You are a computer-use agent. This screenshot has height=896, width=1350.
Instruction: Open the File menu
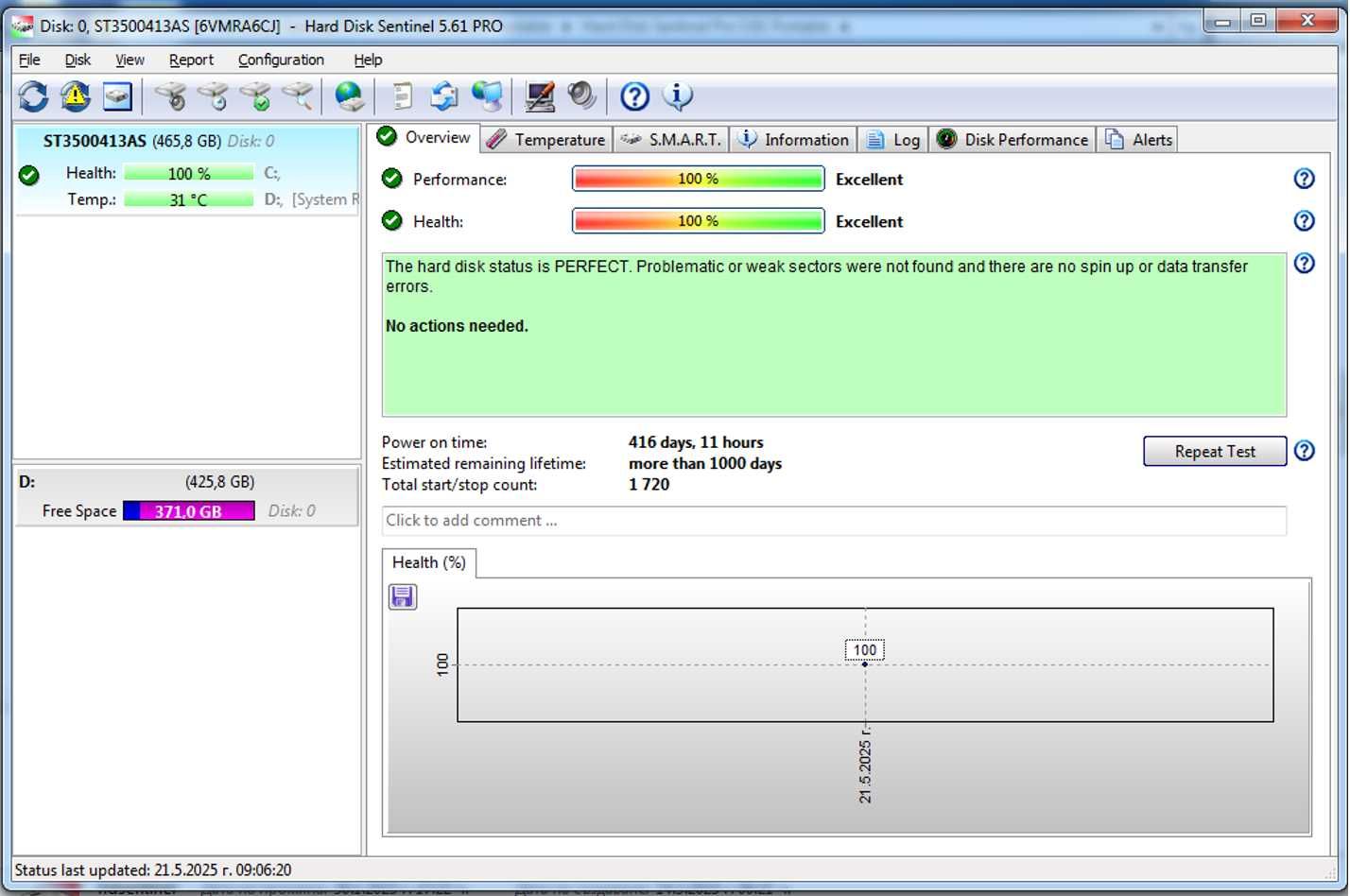(29, 60)
